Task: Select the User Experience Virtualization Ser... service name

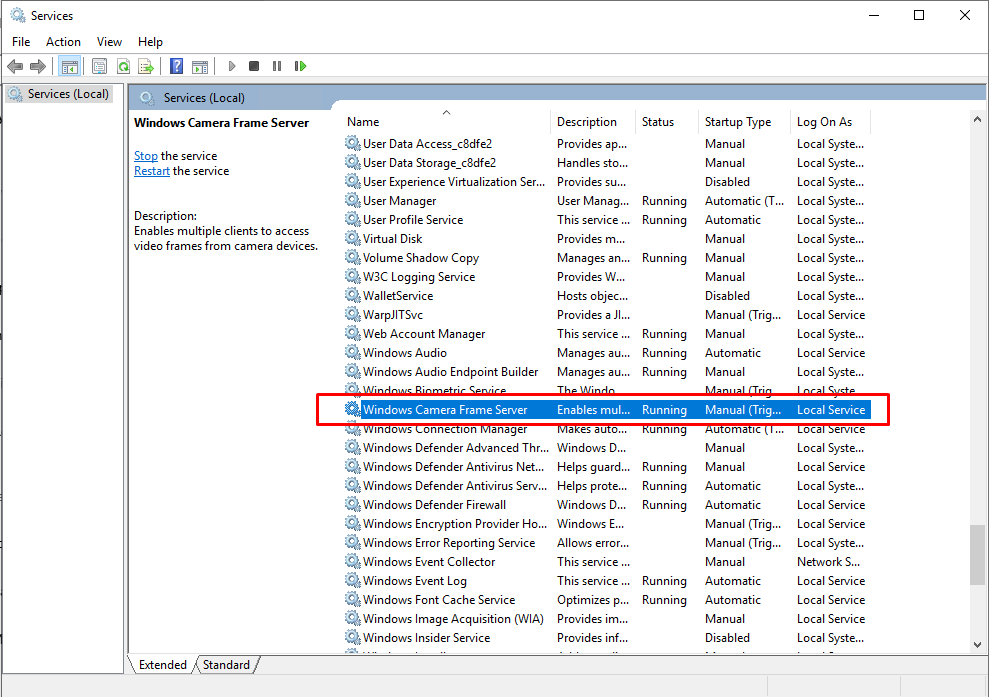Action: point(454,182)
